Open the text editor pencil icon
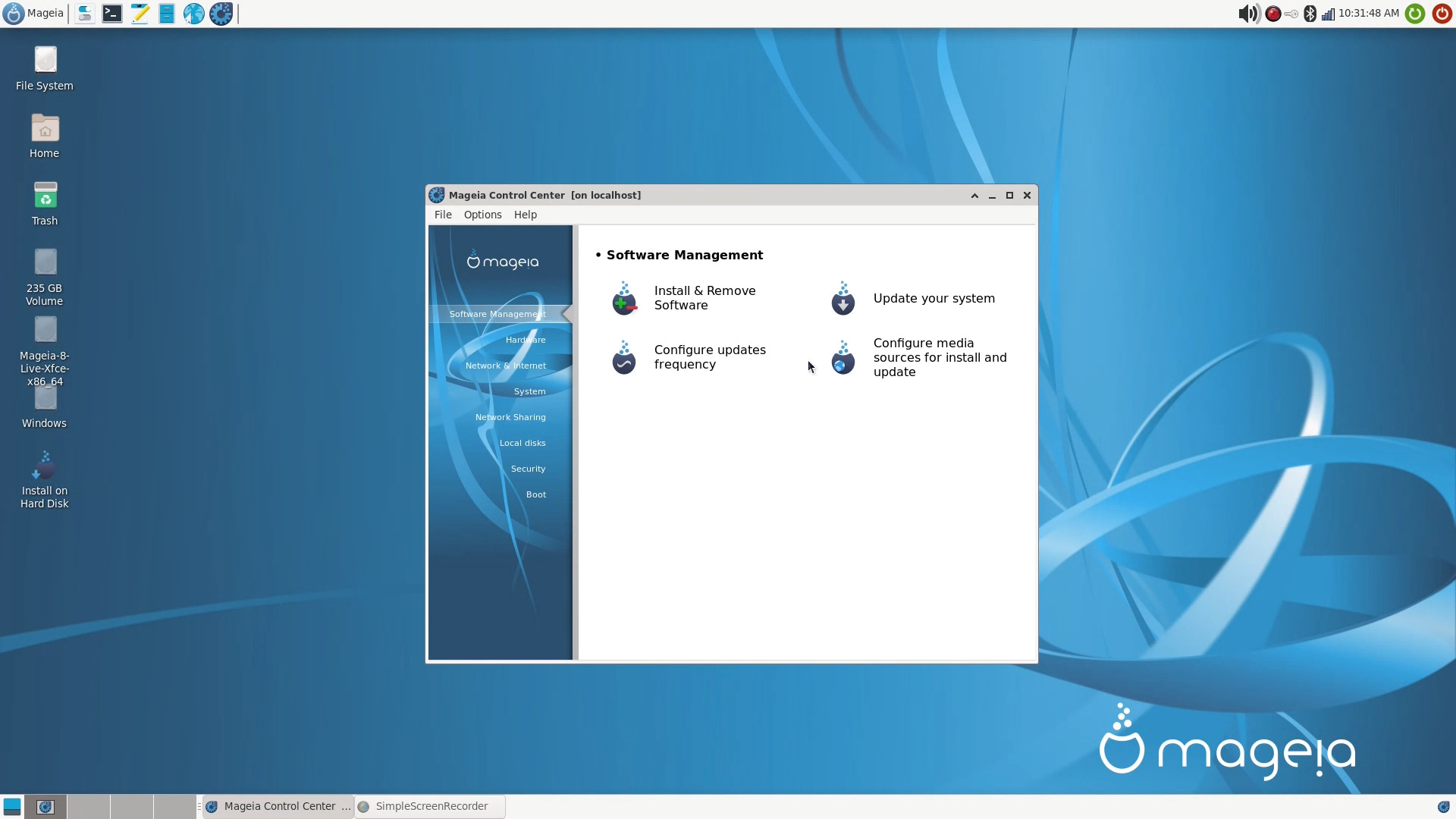The height and width of the screenshot is (819, 1456). coord(139,13)
